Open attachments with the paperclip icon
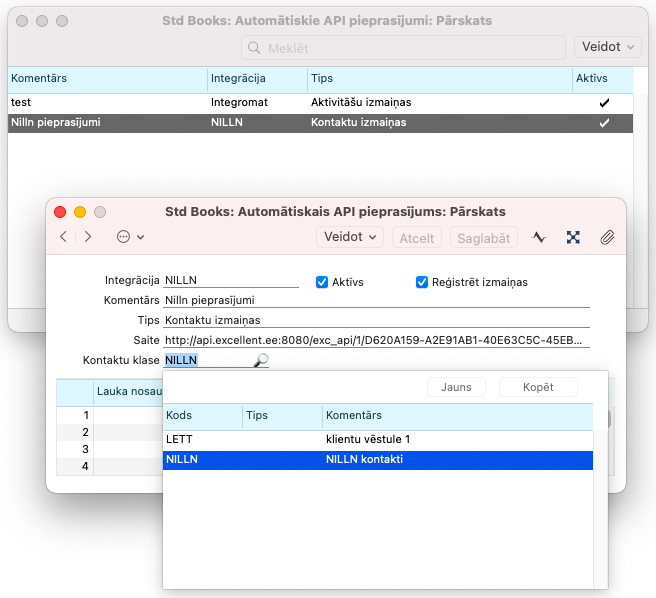This screenshot has width=656, height=598. click(606, 237)
